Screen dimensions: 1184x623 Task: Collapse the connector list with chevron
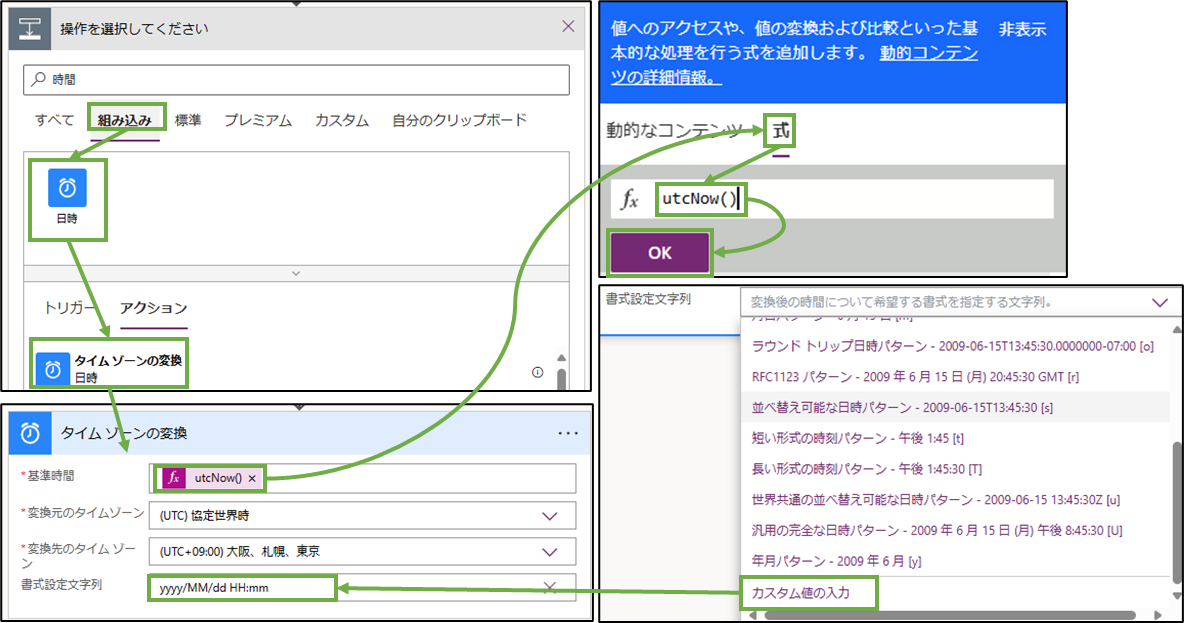[296, 273]
